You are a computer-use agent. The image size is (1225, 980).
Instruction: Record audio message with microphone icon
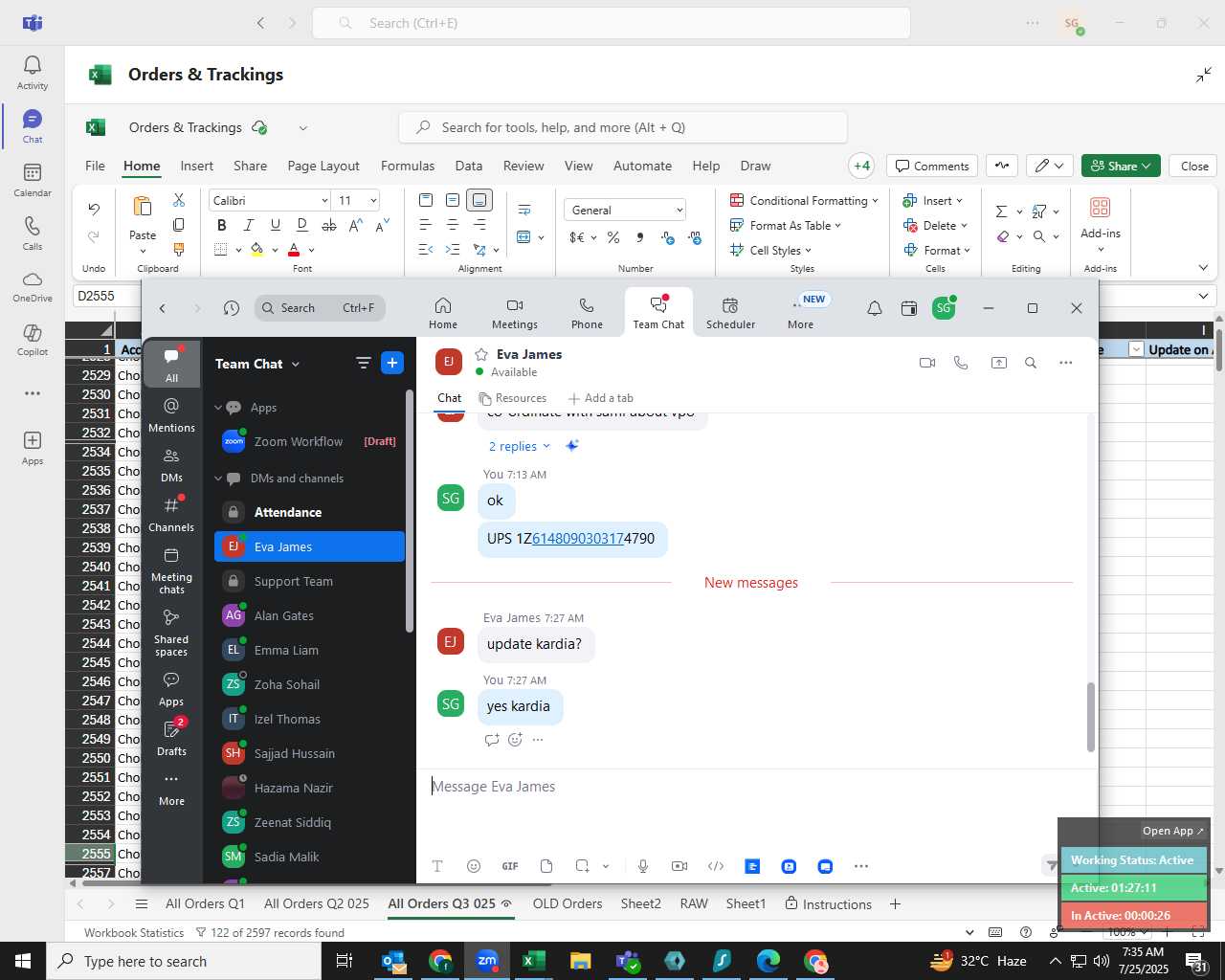point(643,866)
